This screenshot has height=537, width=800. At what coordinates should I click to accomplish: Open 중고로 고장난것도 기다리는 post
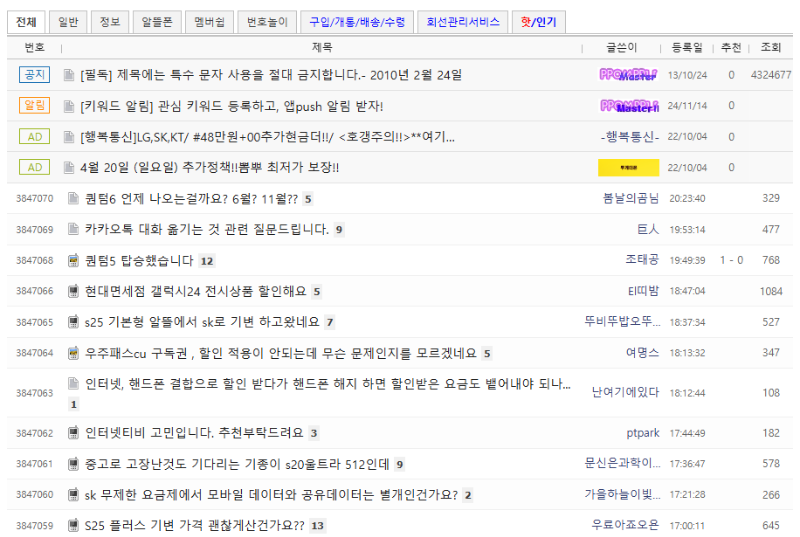pos(237,464)
